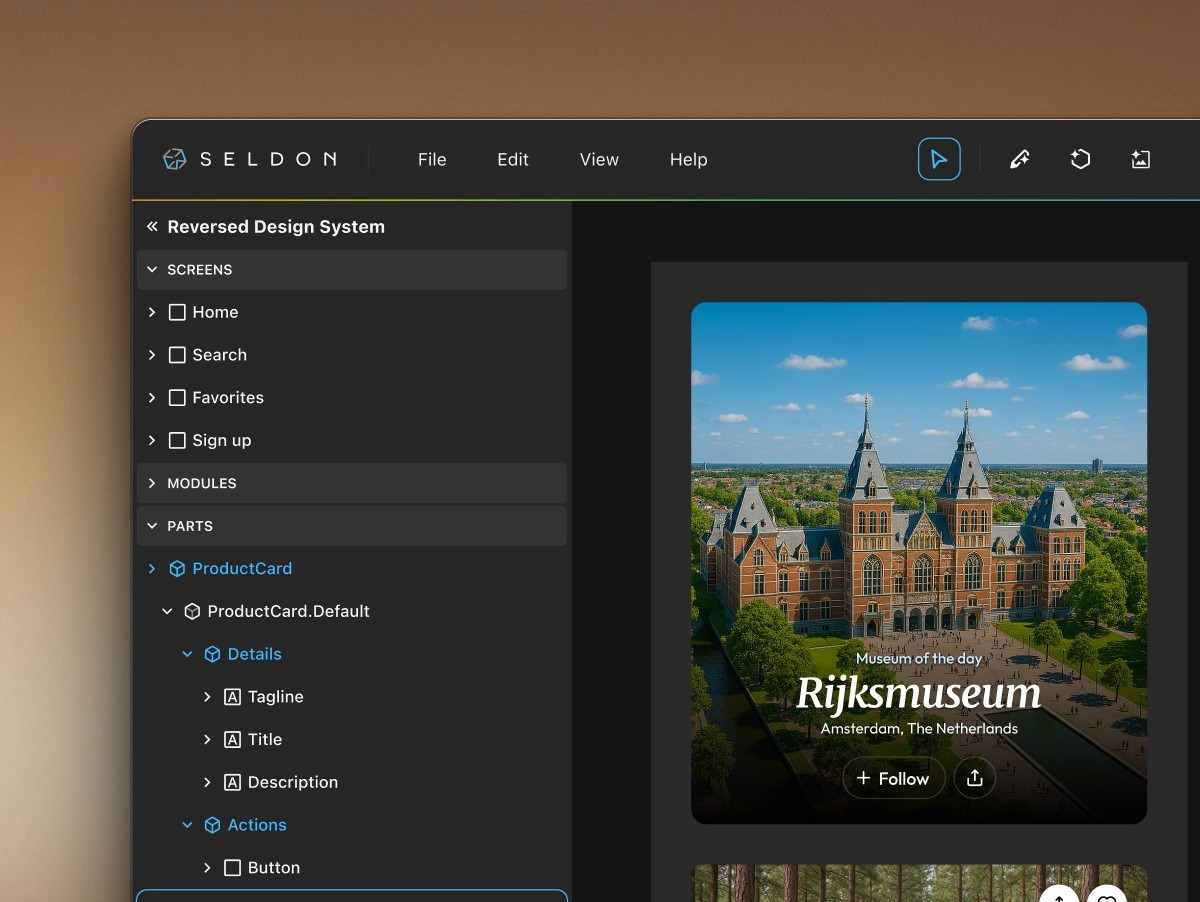Open the File menu
Viewport: 1200px width, 902px height.
(432, 159)
